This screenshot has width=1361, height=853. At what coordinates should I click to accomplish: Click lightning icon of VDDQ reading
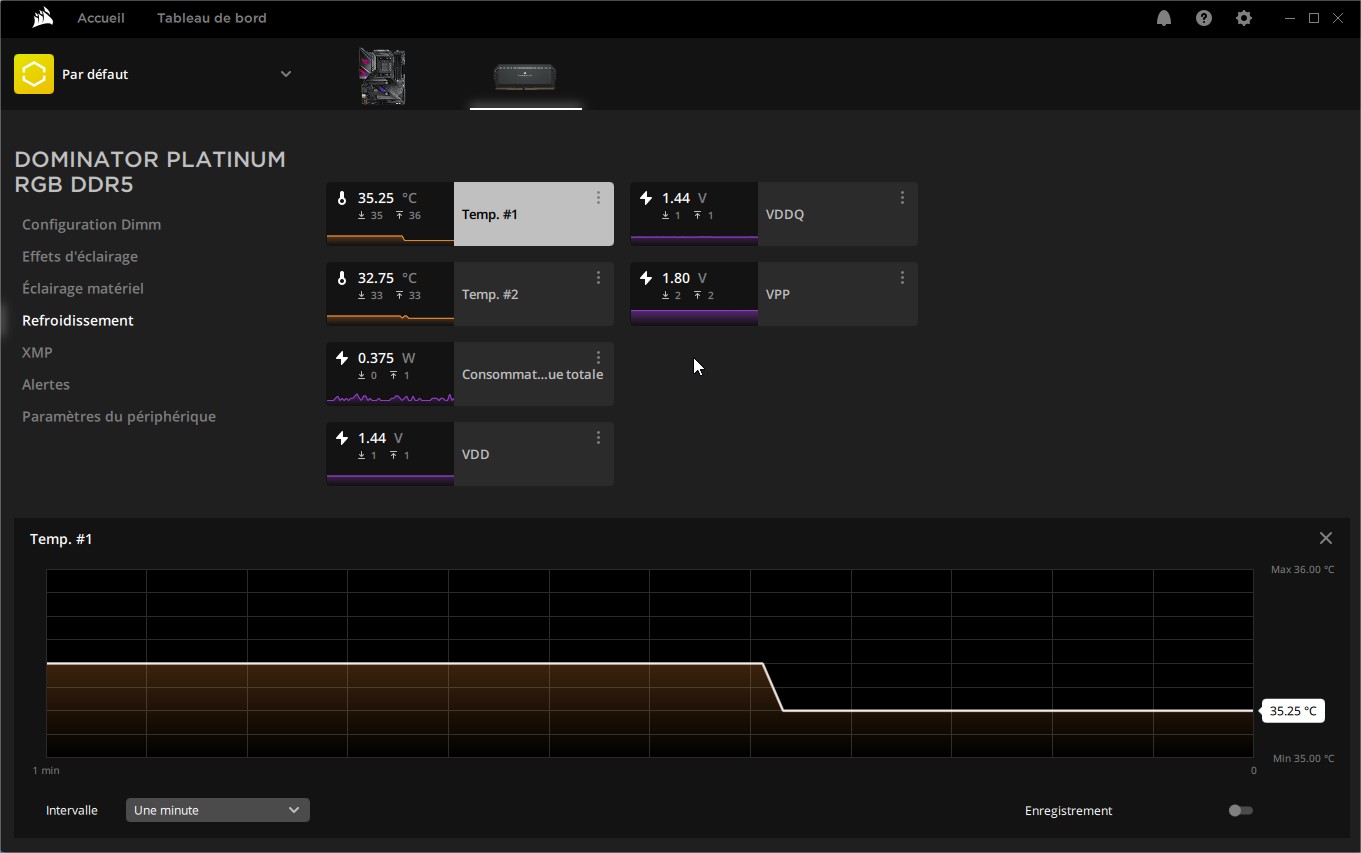pyautogui.click(x=646, y=198)
